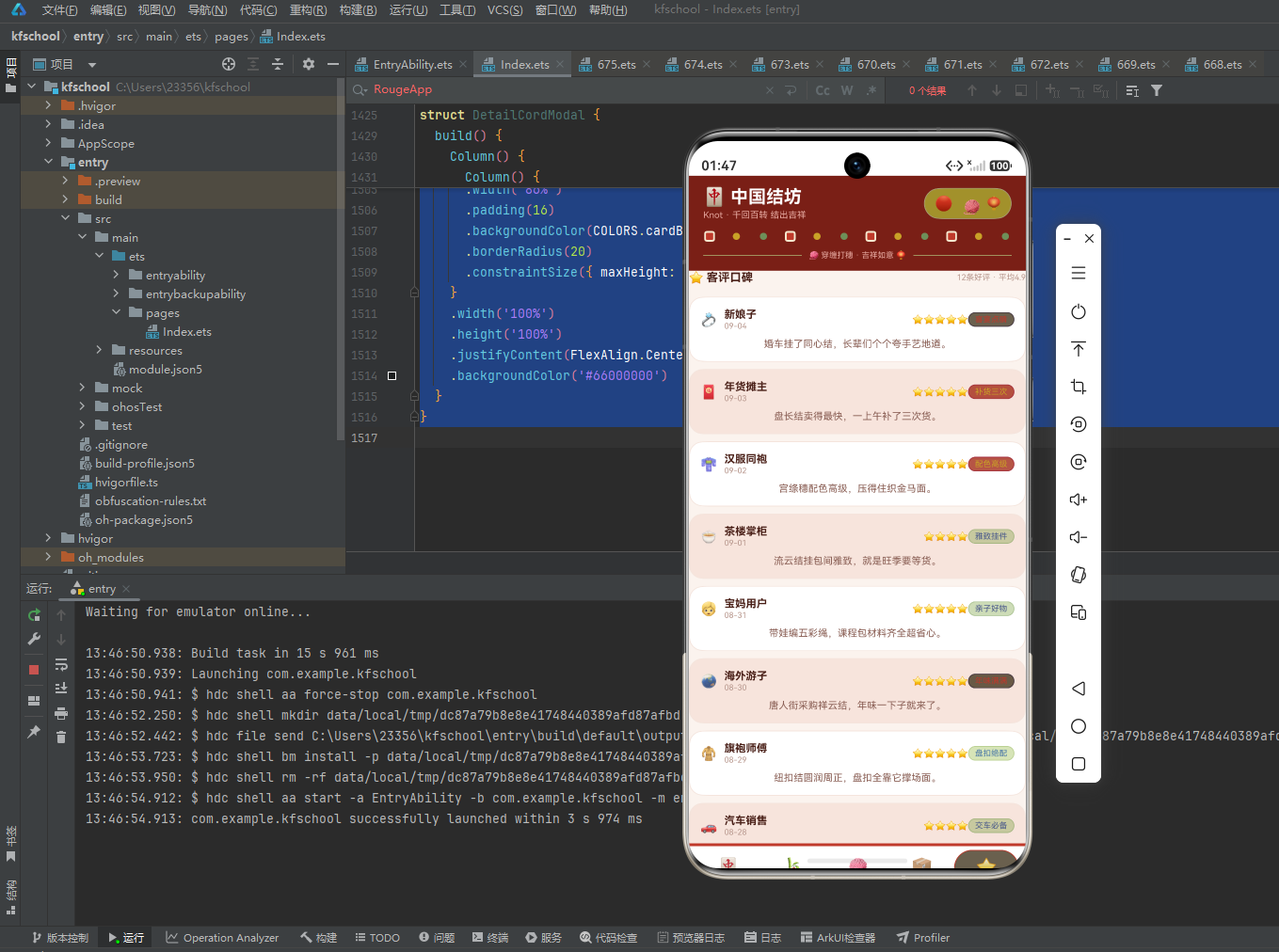
Task: Expand the .hvigor folder
Action: [x=48, y=105]
